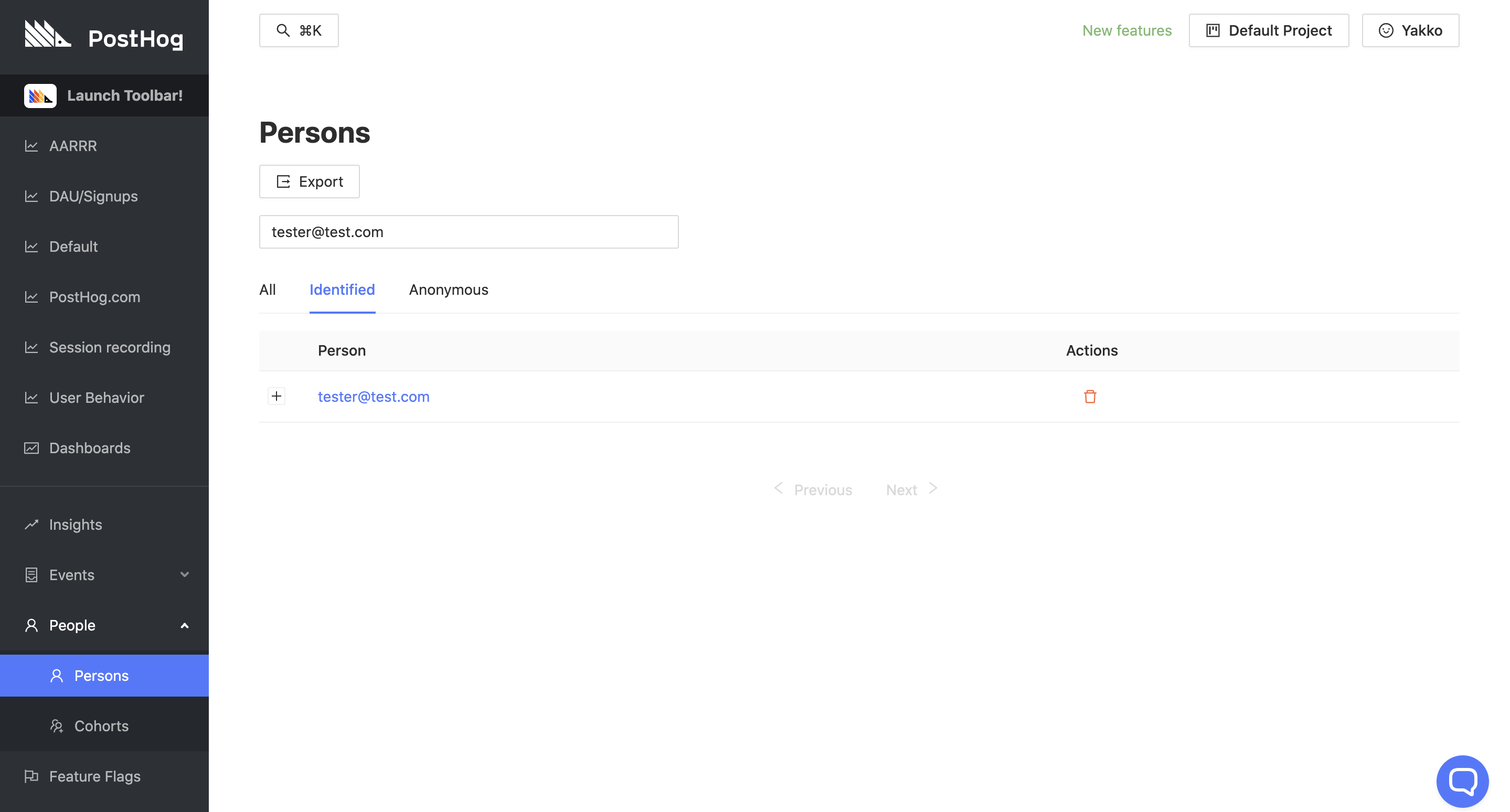Image resolution: width=1510 pixels, height=812 pixels.
Task: Switch to the Anonymous tab
Action: 448,290
